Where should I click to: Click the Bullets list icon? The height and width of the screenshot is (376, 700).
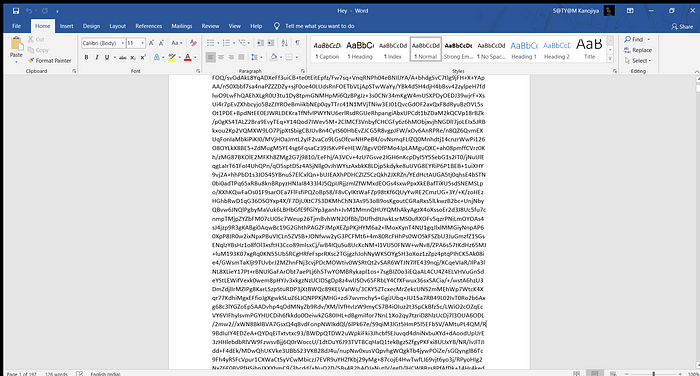coord(210,43)
